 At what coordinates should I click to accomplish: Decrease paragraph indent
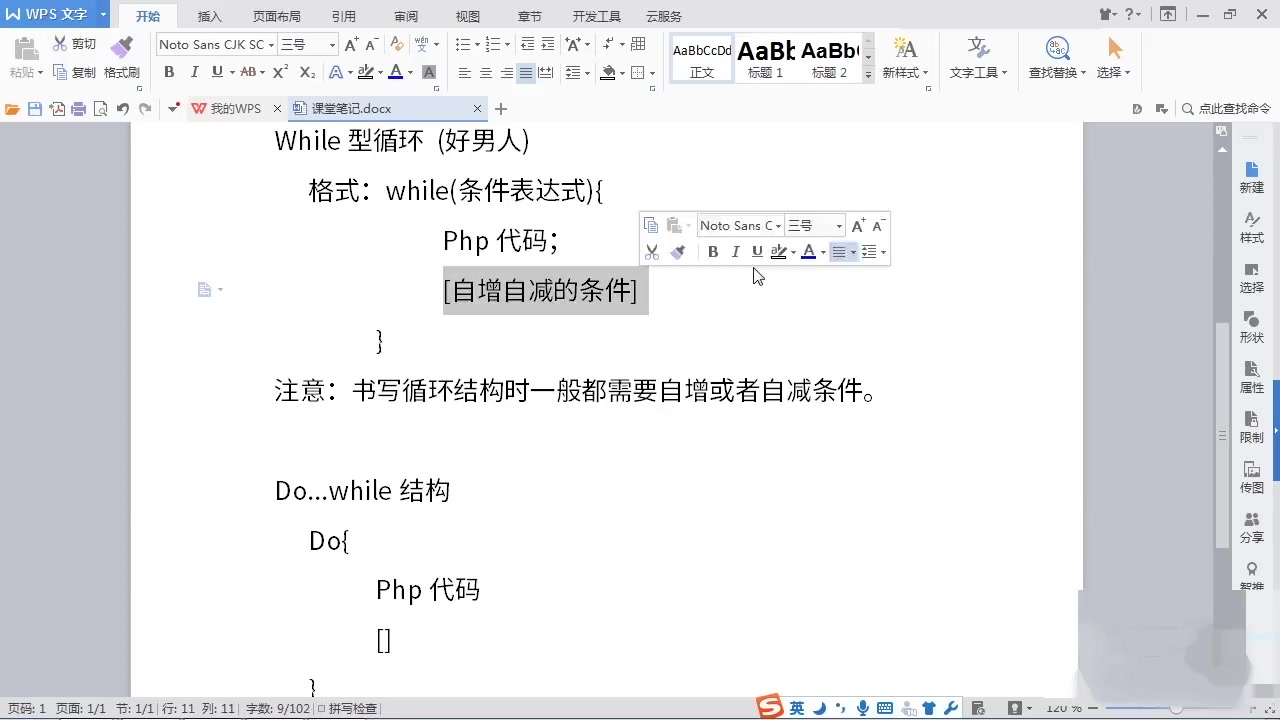click(527, 44)
